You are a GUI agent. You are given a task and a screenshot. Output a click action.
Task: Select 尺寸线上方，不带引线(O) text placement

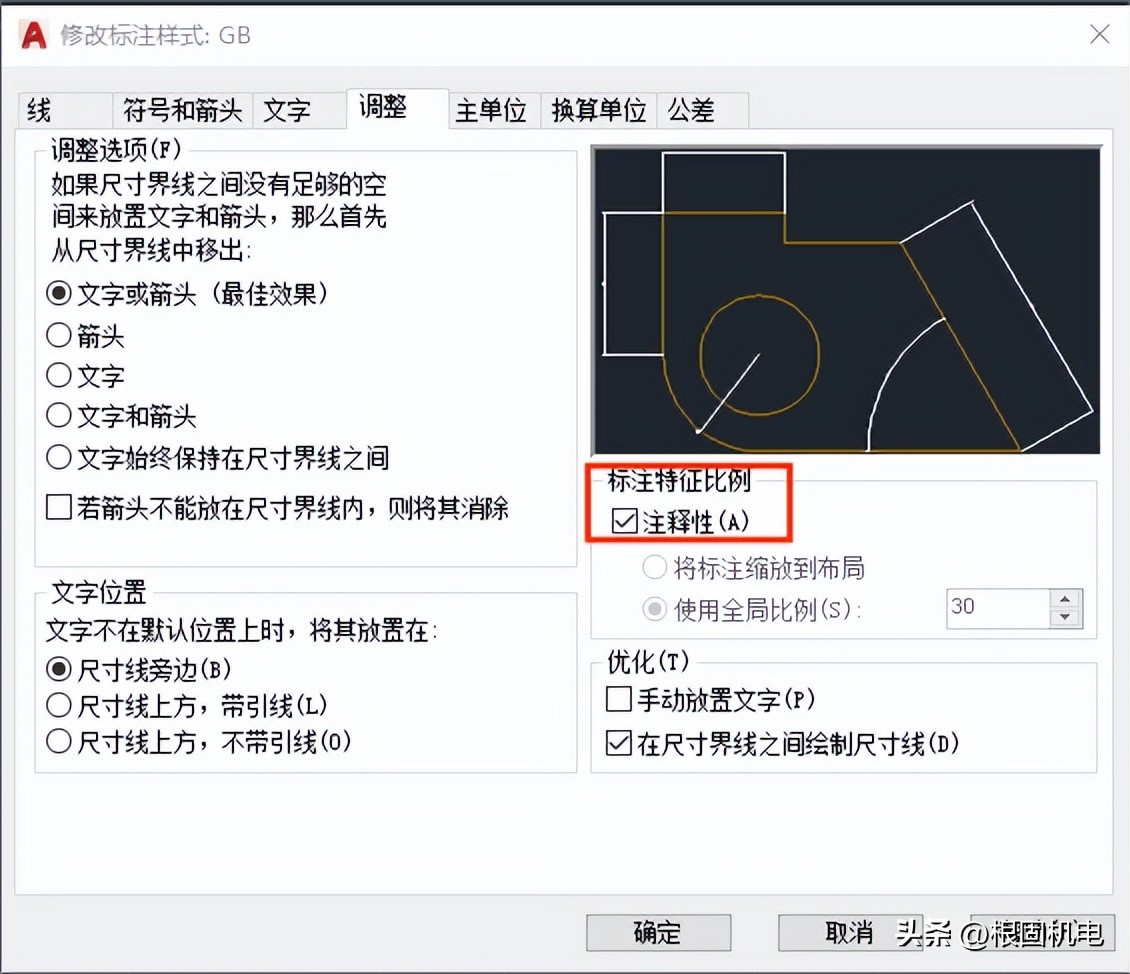point(58,741)
